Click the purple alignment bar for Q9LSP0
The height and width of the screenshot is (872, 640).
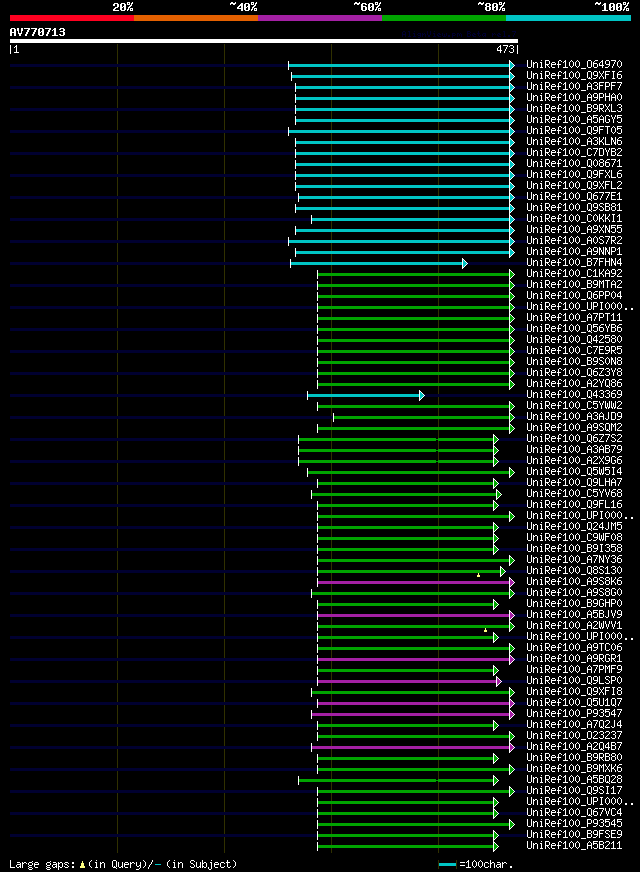tap(409, 681)
